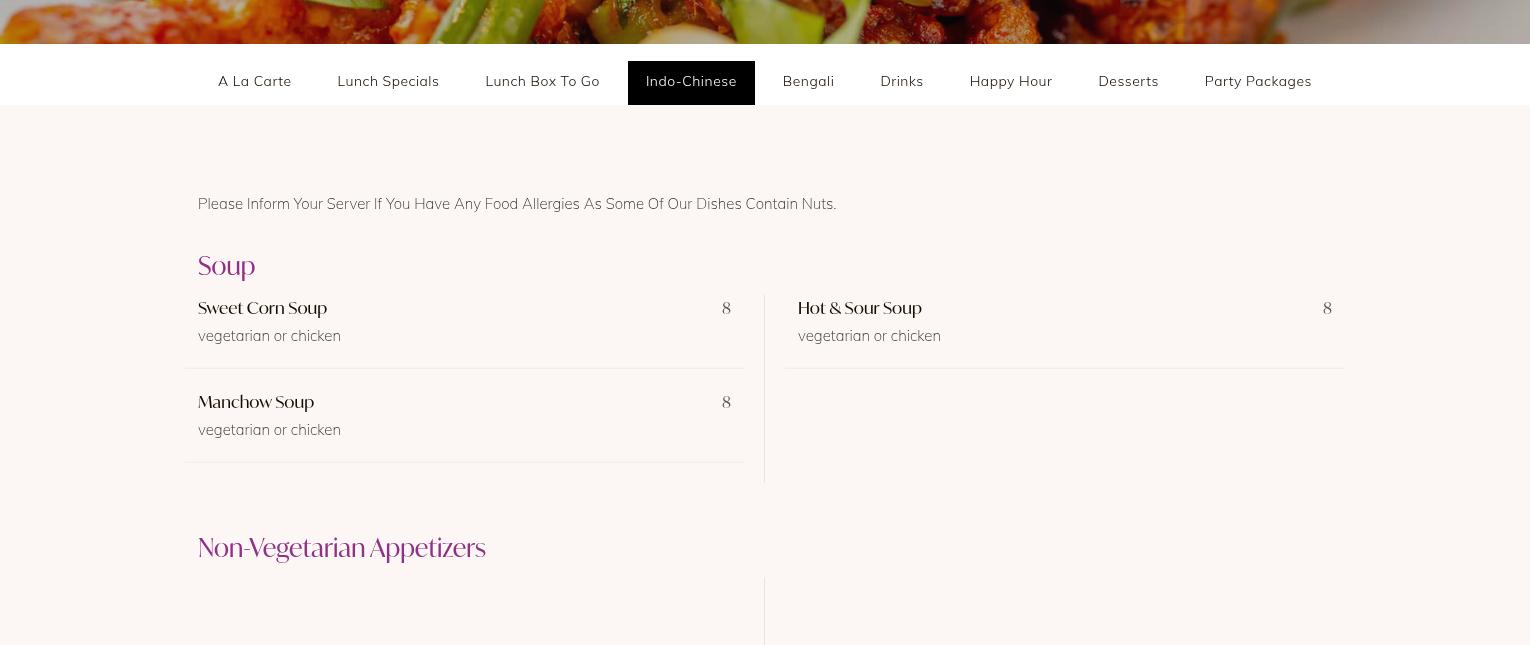
Task: Click the Sweet Corn Soup price 8
Action: [727, 308]
